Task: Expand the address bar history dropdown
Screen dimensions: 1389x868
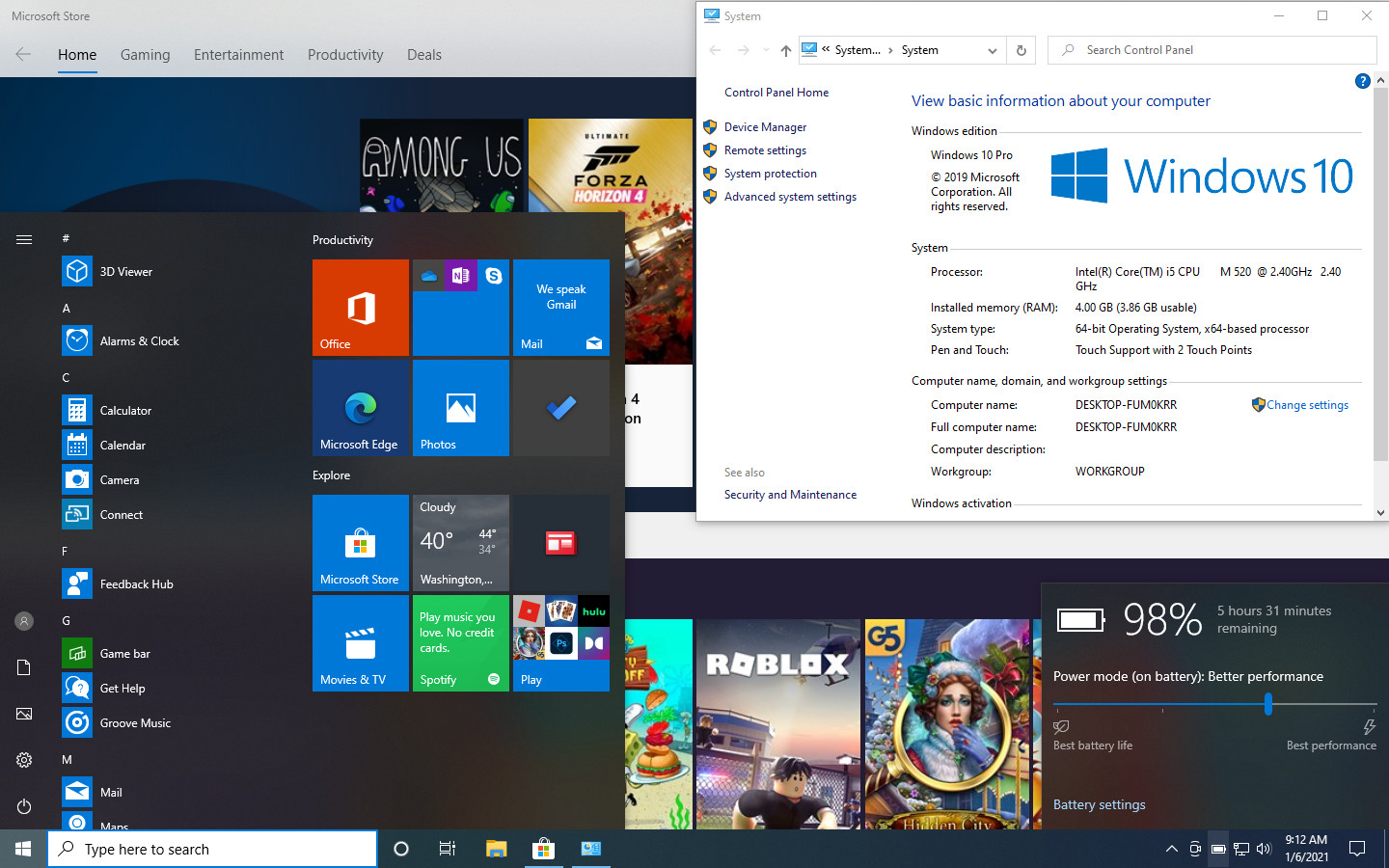Action: click(993, 50)
